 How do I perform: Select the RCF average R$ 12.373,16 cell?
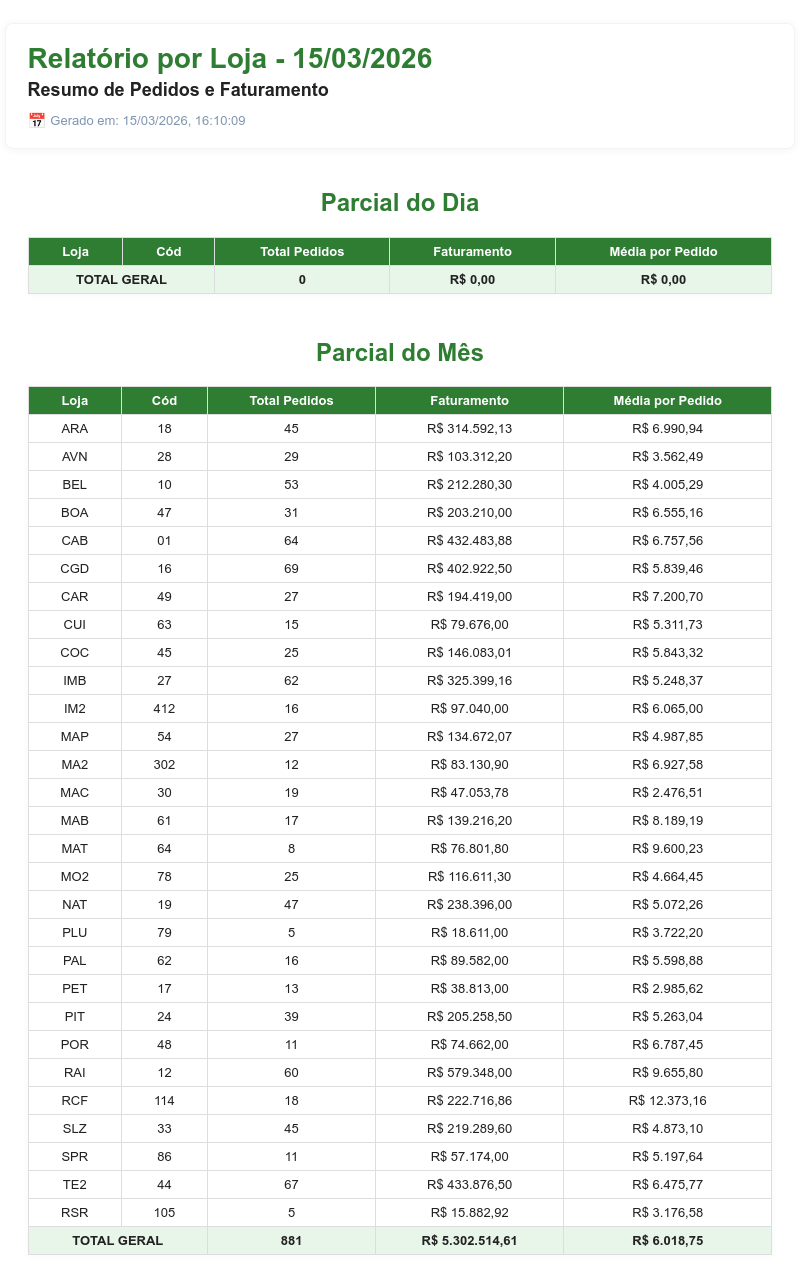pos(667,1101)
